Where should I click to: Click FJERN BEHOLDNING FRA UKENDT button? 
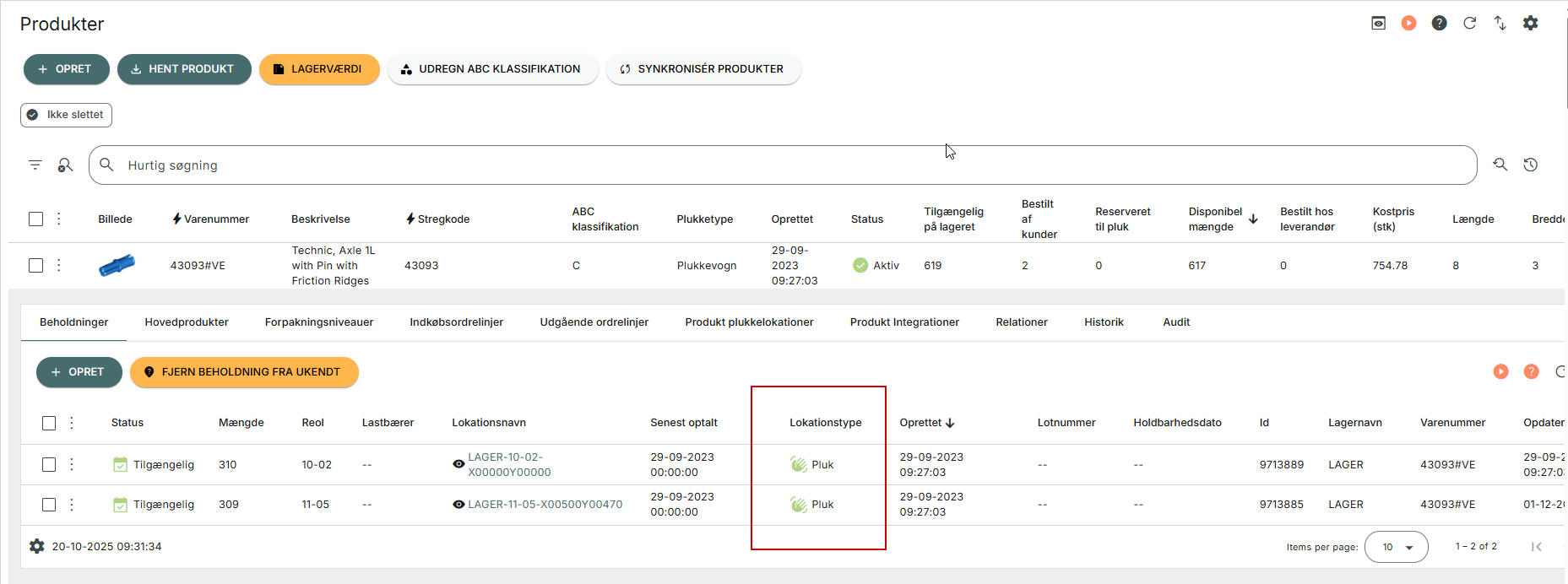click(x=244, y=372)
